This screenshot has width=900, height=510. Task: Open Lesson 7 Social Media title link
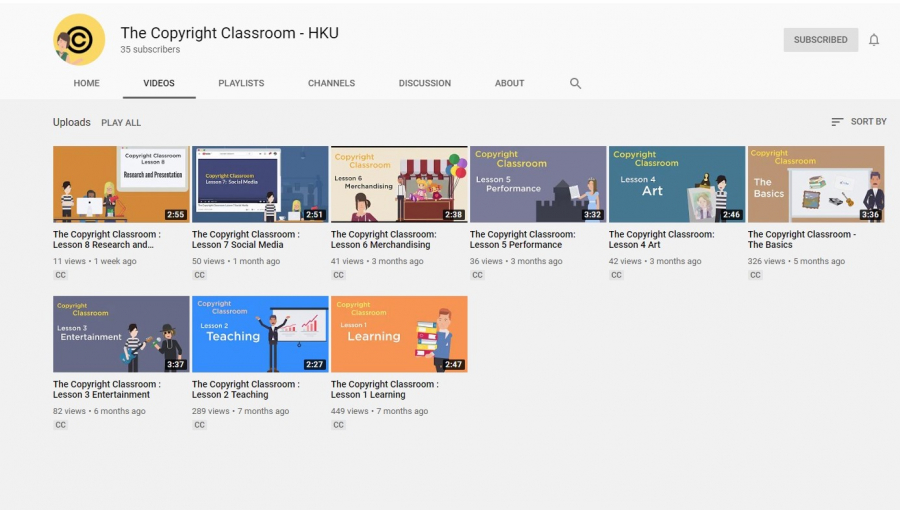245,239
